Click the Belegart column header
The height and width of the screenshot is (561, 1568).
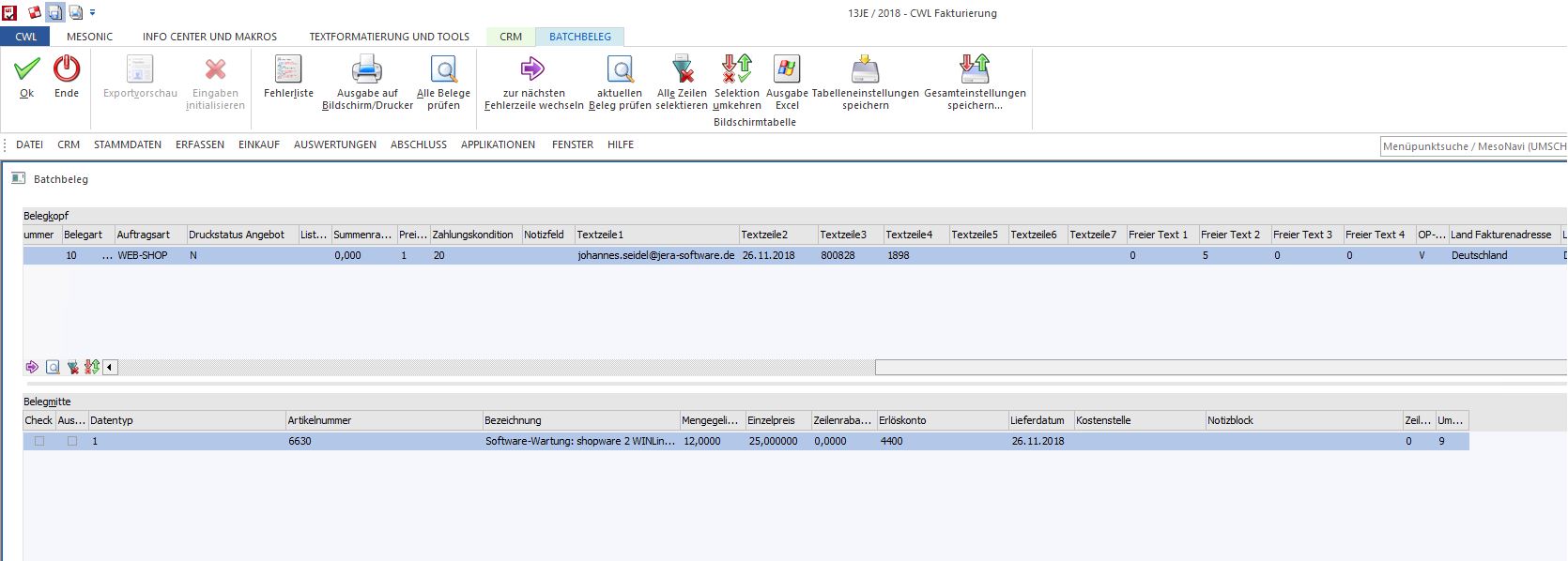[x=87, y=235]
